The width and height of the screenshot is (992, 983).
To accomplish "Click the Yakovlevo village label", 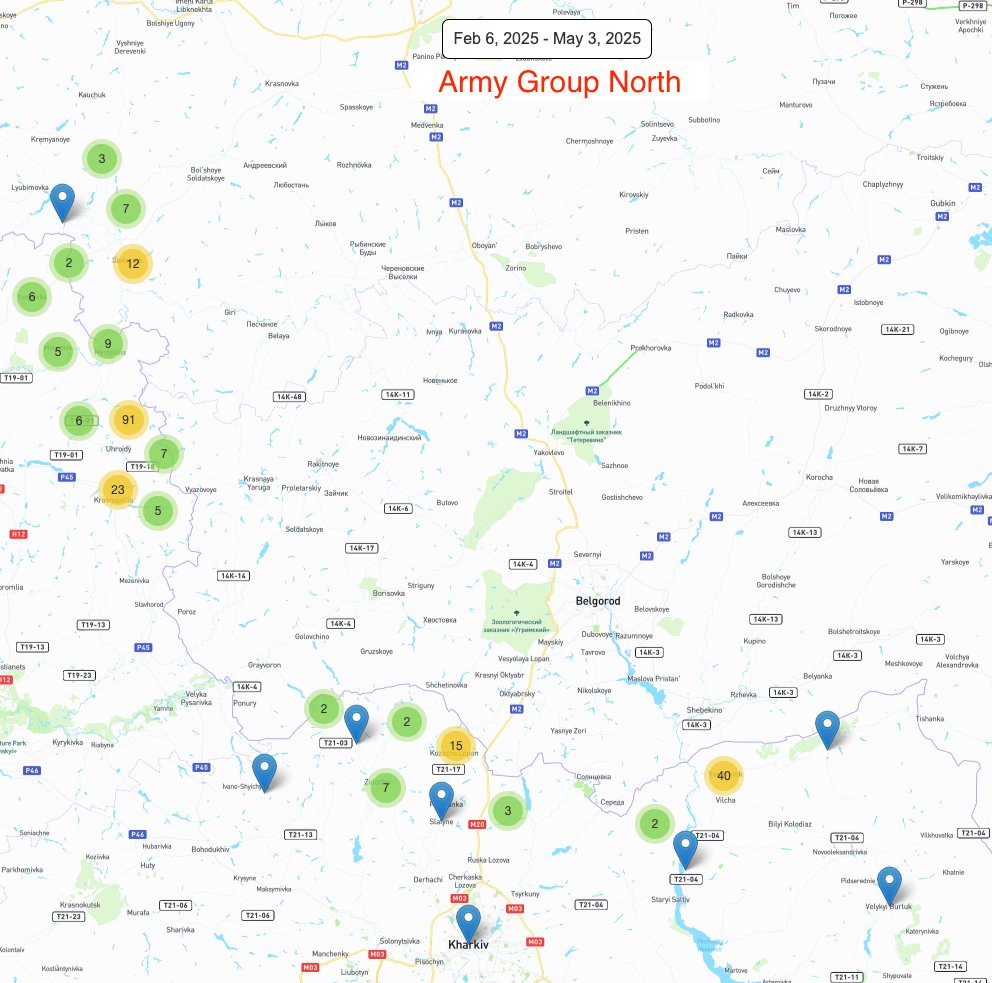I will [x=549, y=452].
